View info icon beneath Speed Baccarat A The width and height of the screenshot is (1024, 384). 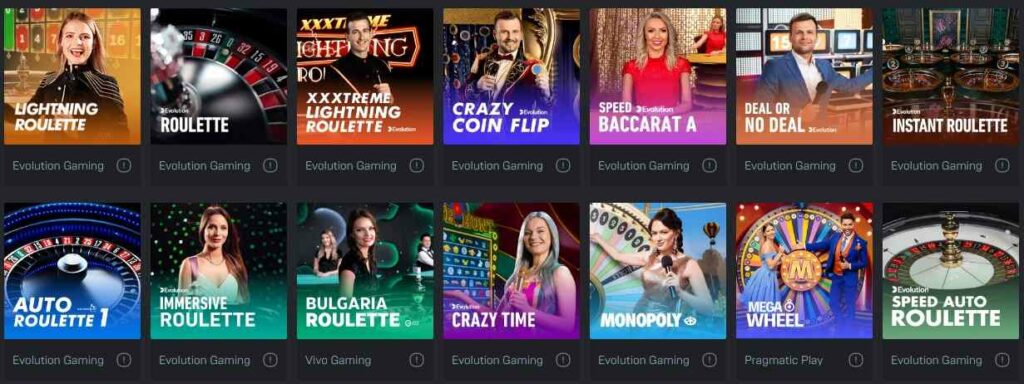click(x=709, y=166)
